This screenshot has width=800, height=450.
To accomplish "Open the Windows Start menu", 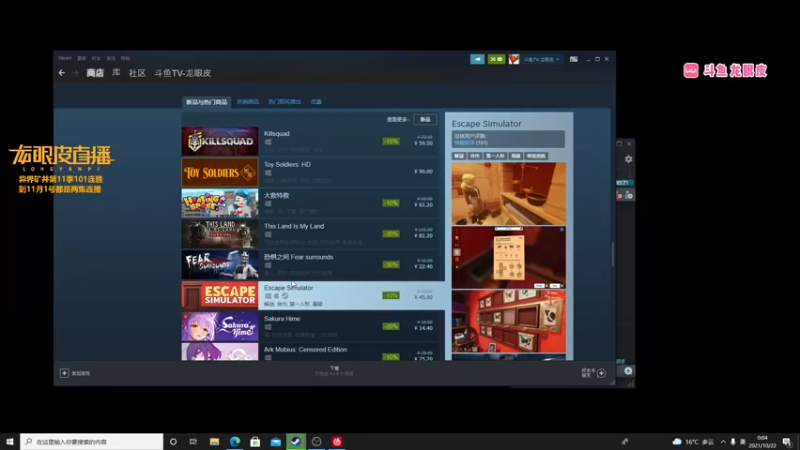I will click(10, 441).
